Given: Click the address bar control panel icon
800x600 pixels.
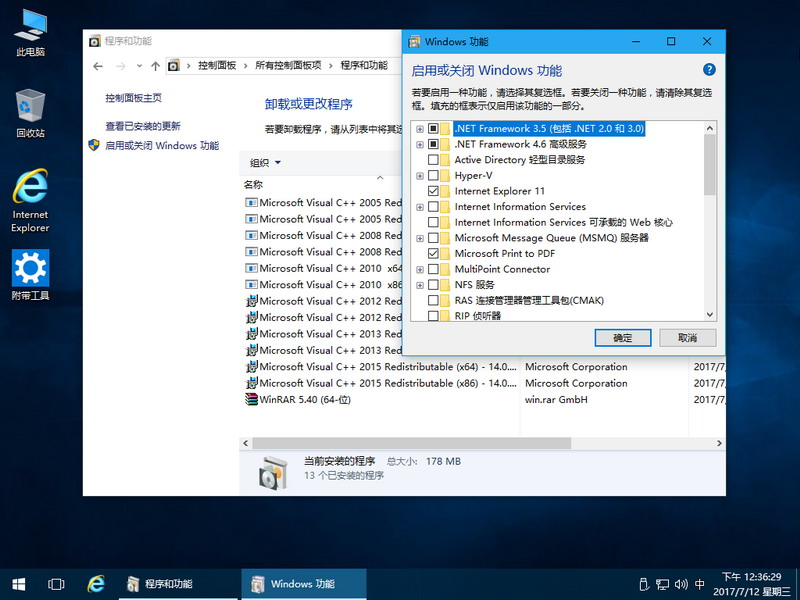Looking at the screenshot, I should coord(174,66).
